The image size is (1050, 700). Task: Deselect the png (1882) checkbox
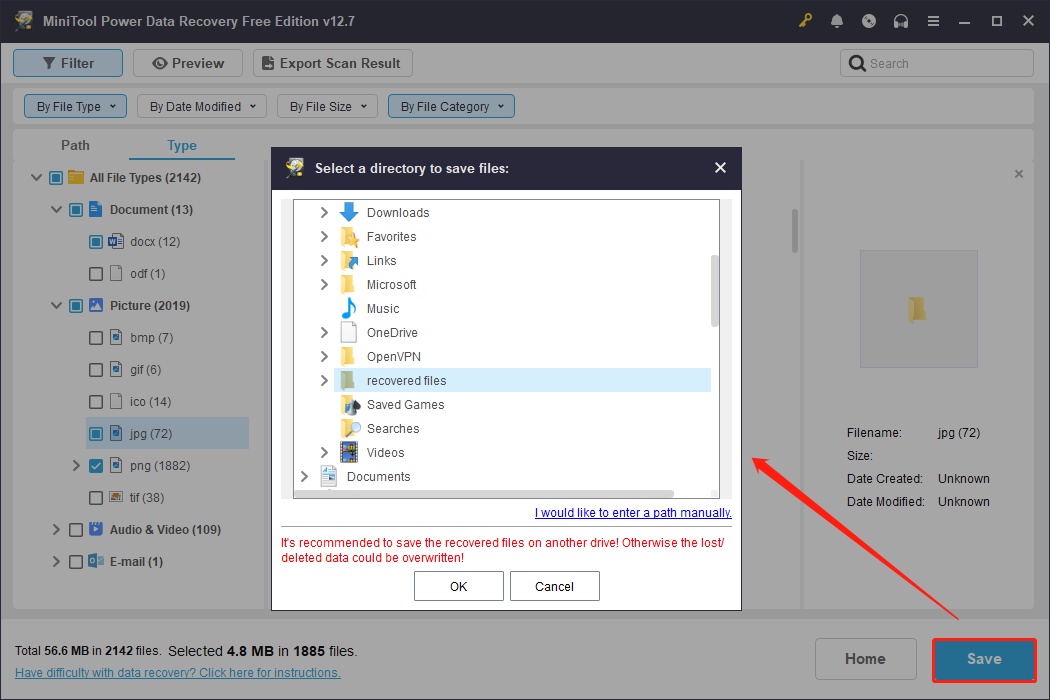click(x=96, y=465)
